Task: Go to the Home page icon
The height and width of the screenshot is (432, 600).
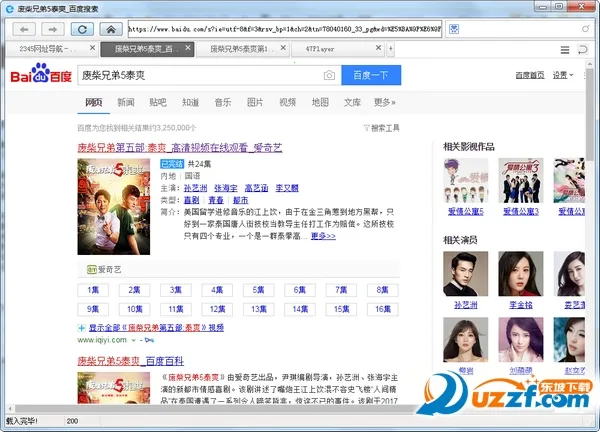Action: [x=111, y=29]
